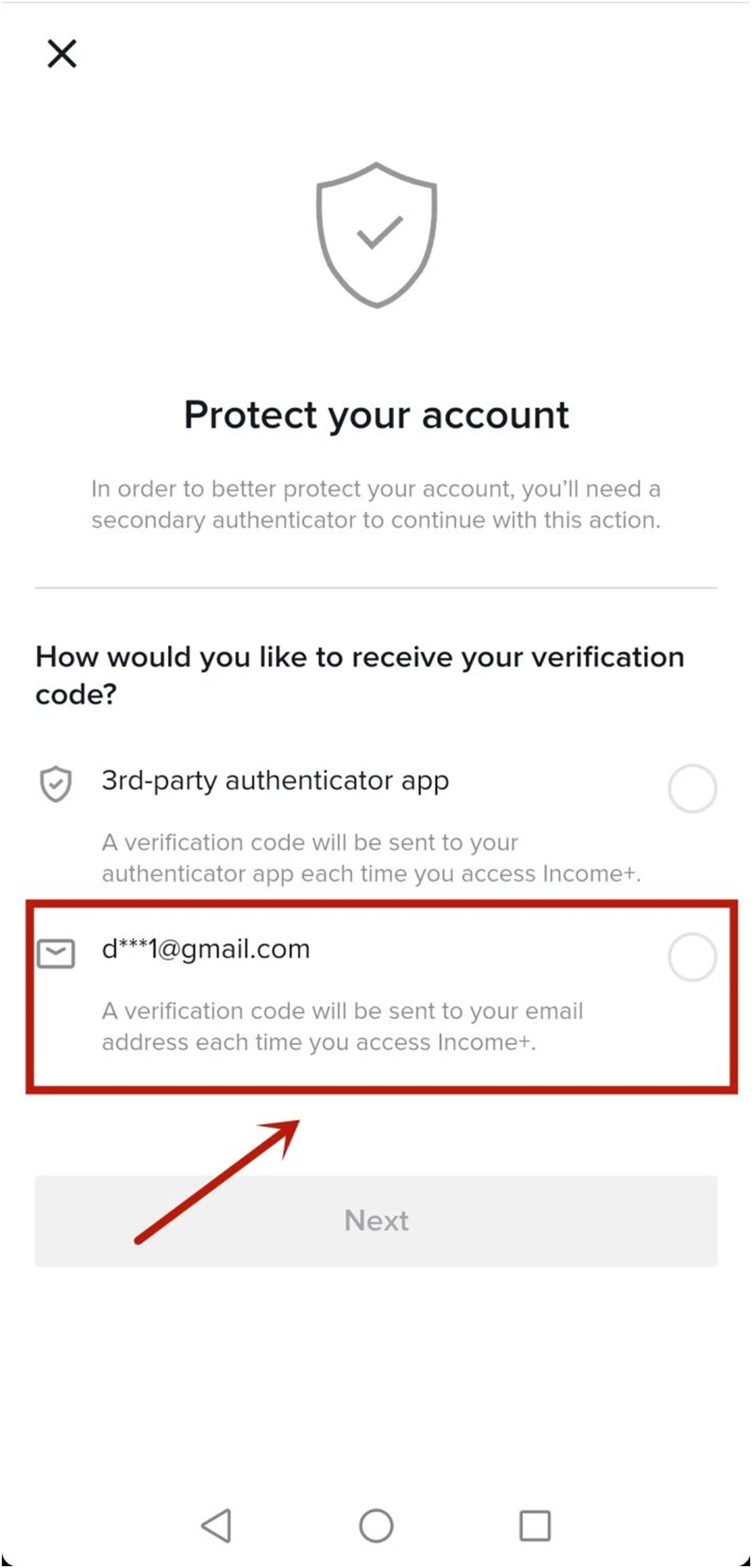Screen dimensions: 752x1568
Task: Click the red arrow annotation
Action: point(217,1181)
